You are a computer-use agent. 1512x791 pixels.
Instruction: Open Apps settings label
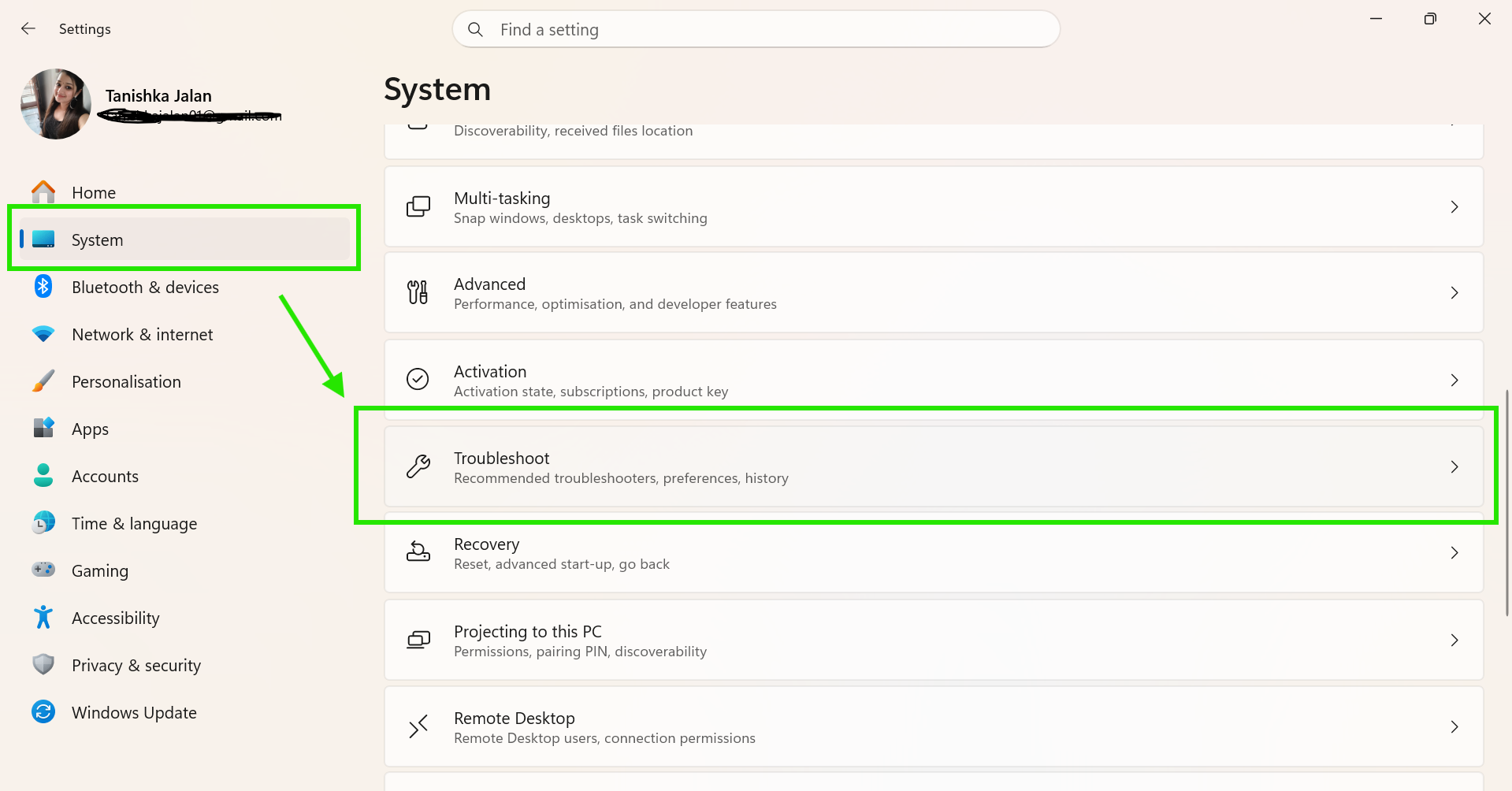[x=90, y=429]
